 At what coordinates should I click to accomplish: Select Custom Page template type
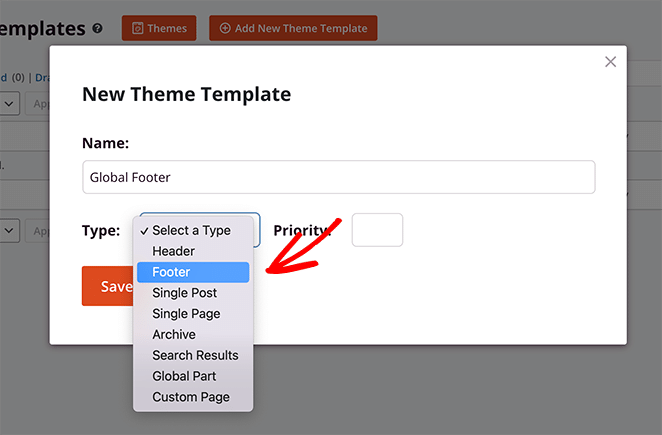tap(190, 397)
